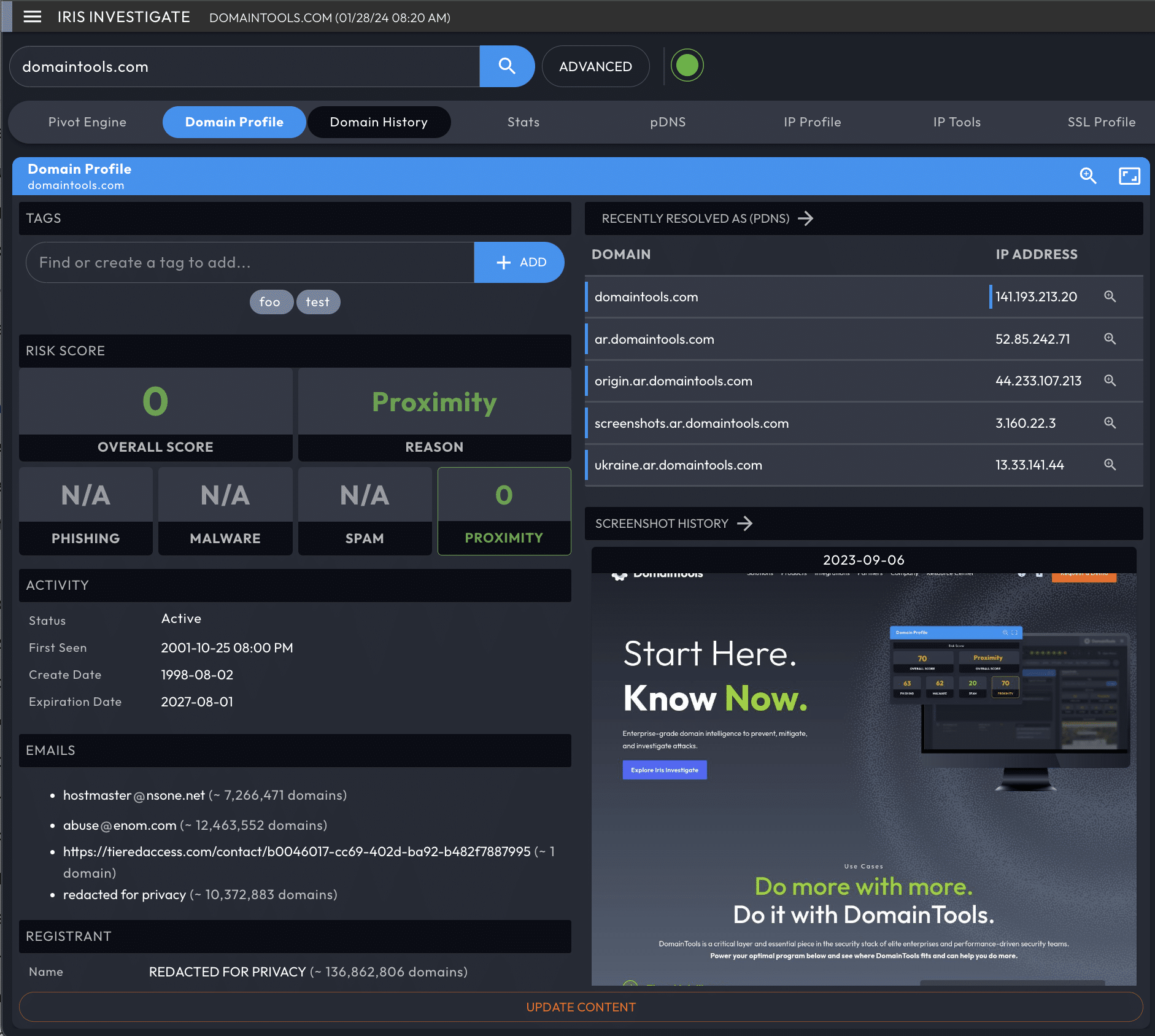
Task: Click the hostmaster@nsone.net email link
Action: click(x=134, y=795)
